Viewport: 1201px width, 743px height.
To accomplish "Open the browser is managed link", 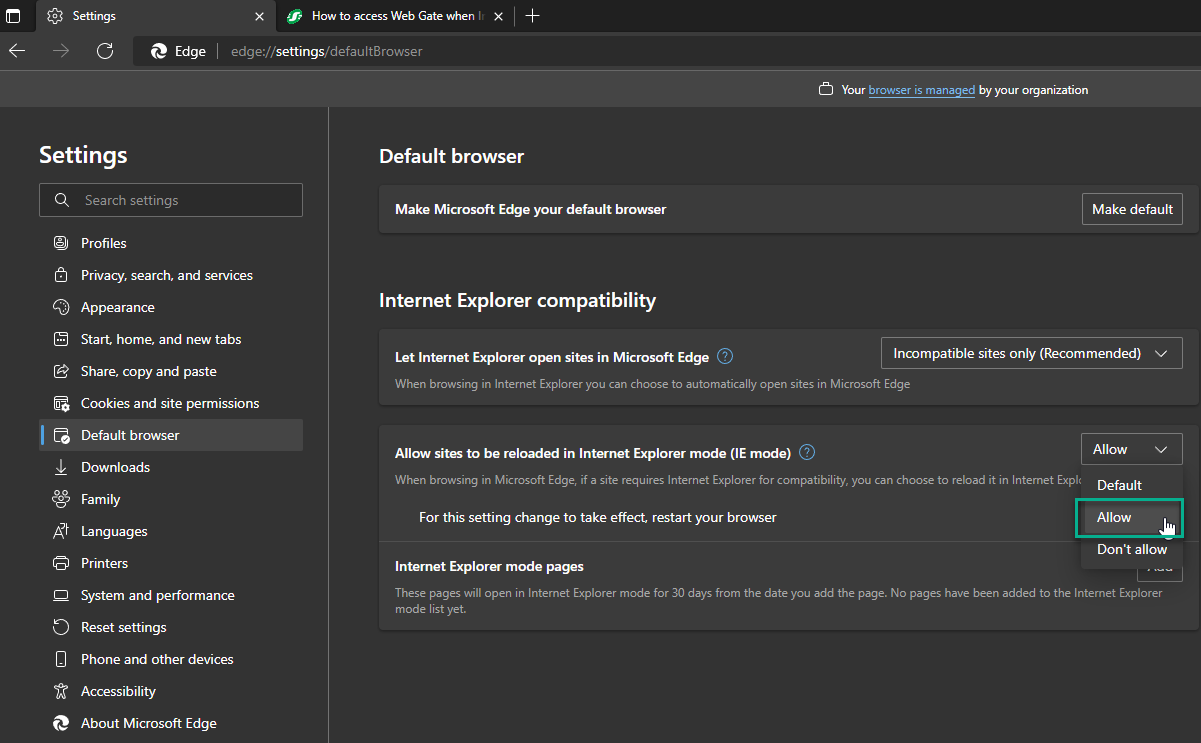I will pos(922,90).
